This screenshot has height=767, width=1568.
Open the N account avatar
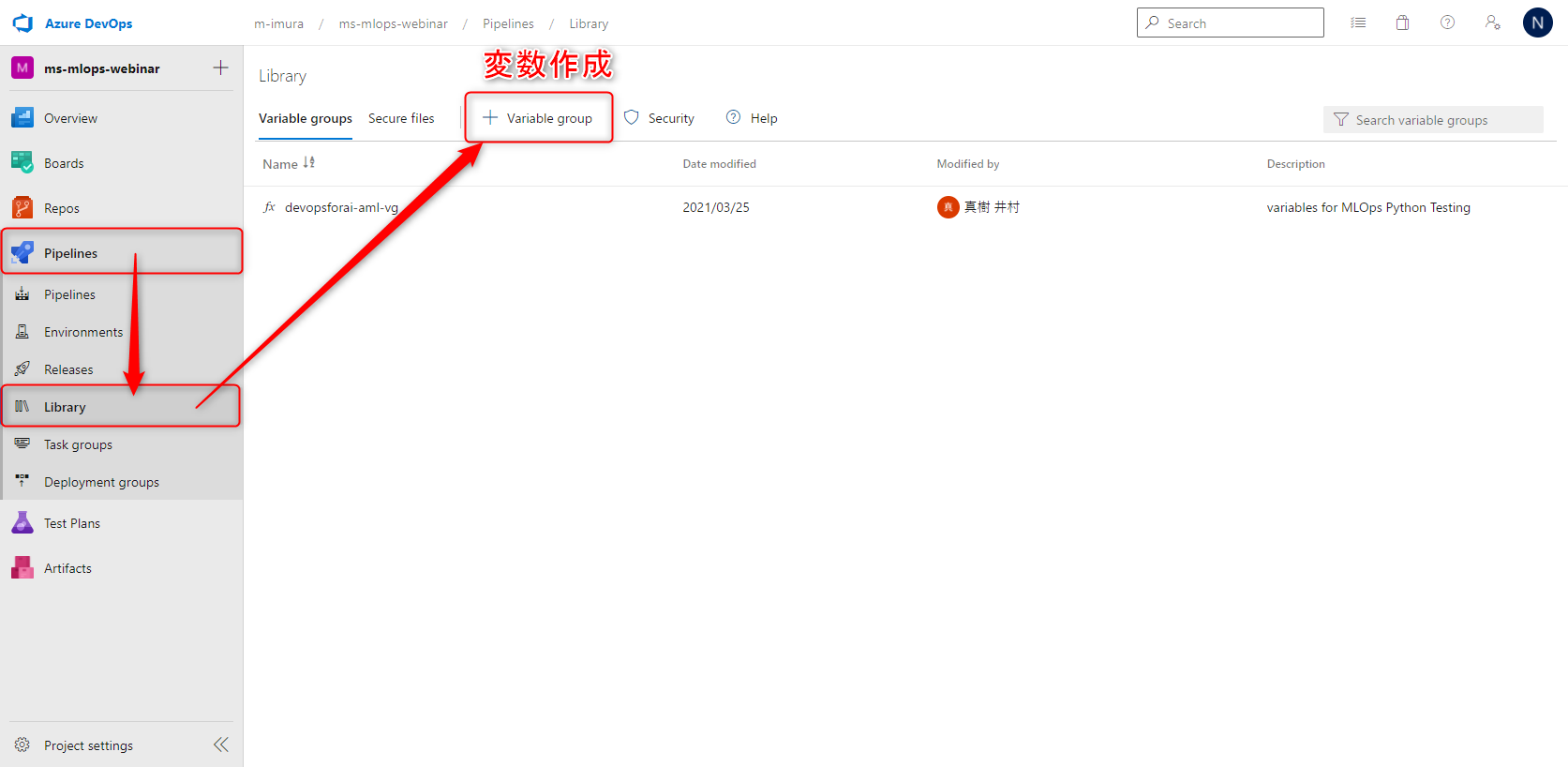pyautogui.click(x=1538, y=23)
